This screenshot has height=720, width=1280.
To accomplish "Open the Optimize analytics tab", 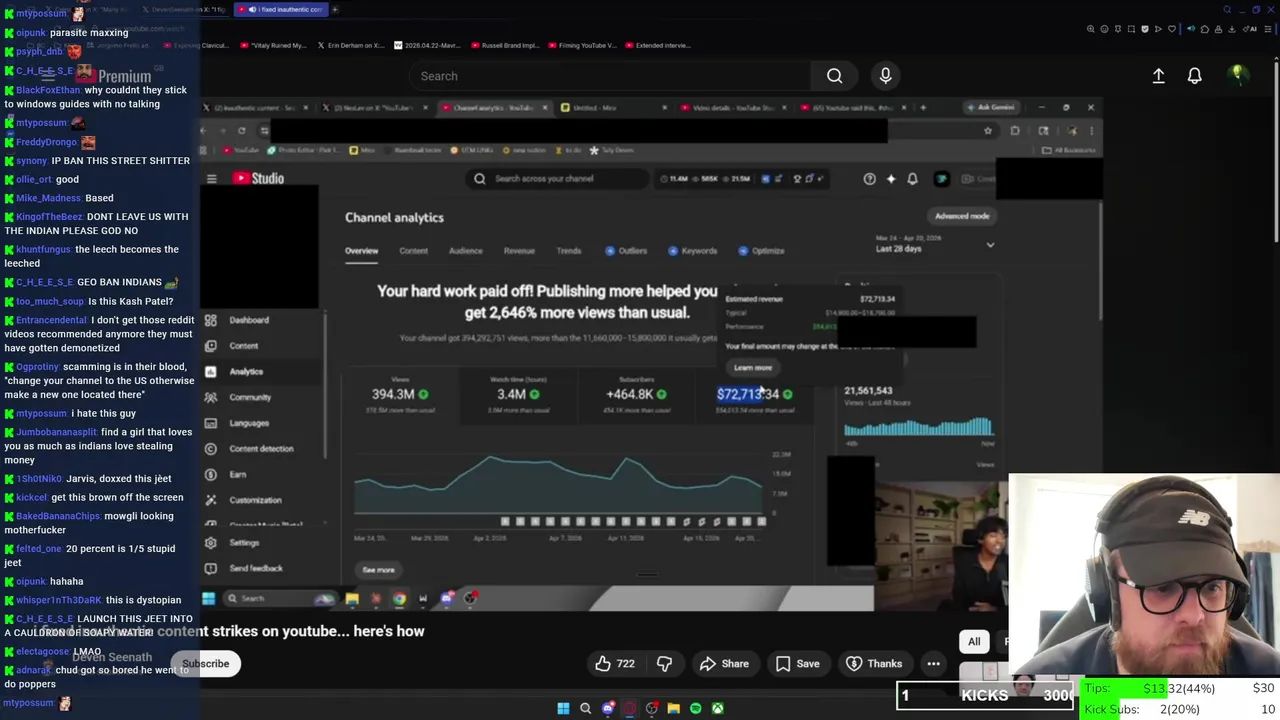I will [761, 251].
